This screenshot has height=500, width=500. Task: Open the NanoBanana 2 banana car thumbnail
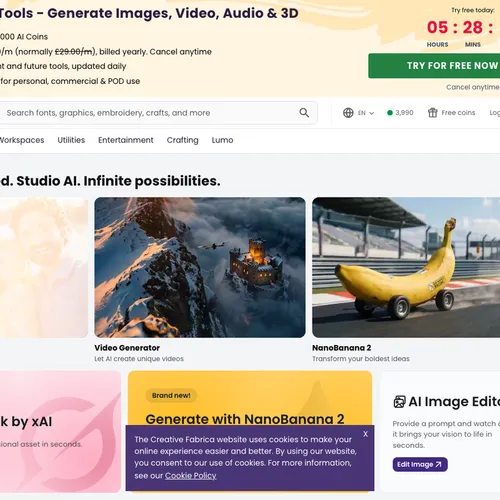click(406, 267)
